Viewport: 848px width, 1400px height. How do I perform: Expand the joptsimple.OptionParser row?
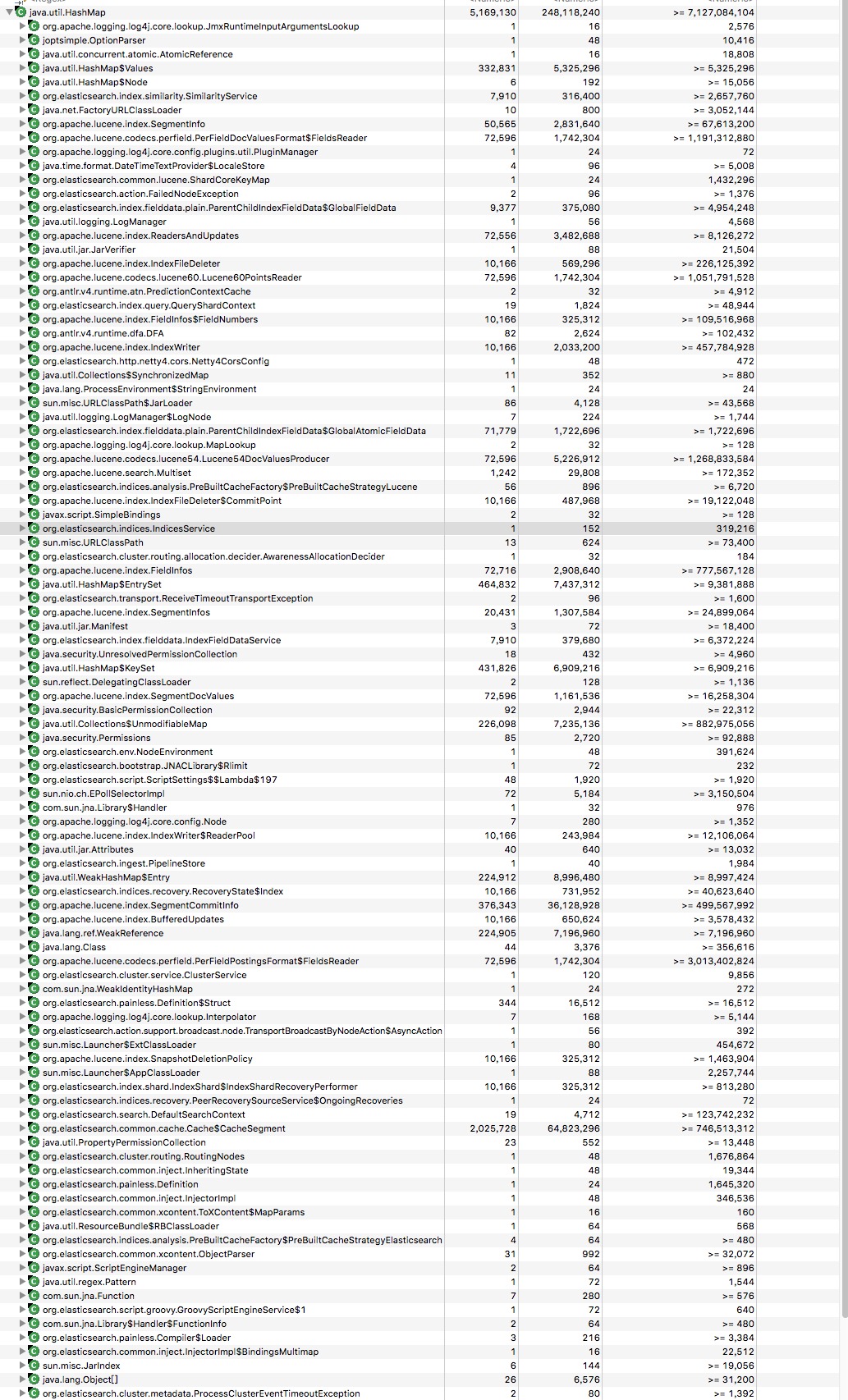(22, 40)
